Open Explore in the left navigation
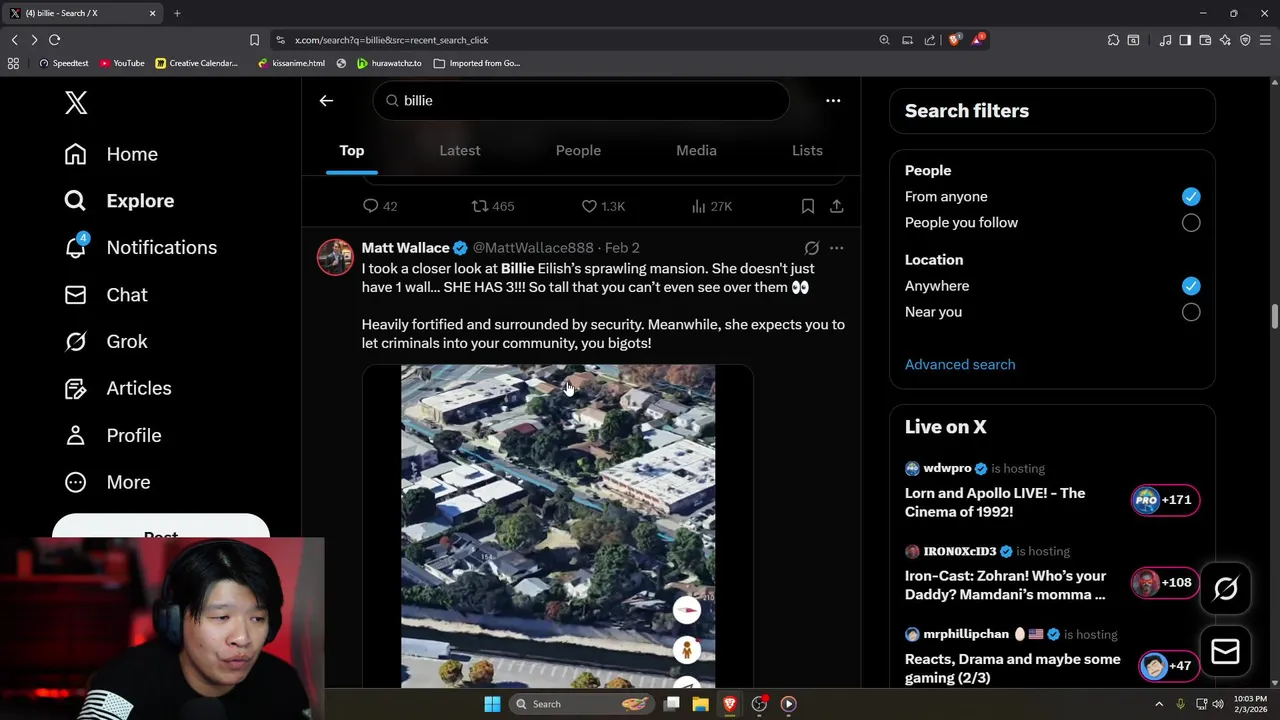 tap(119, 201)
